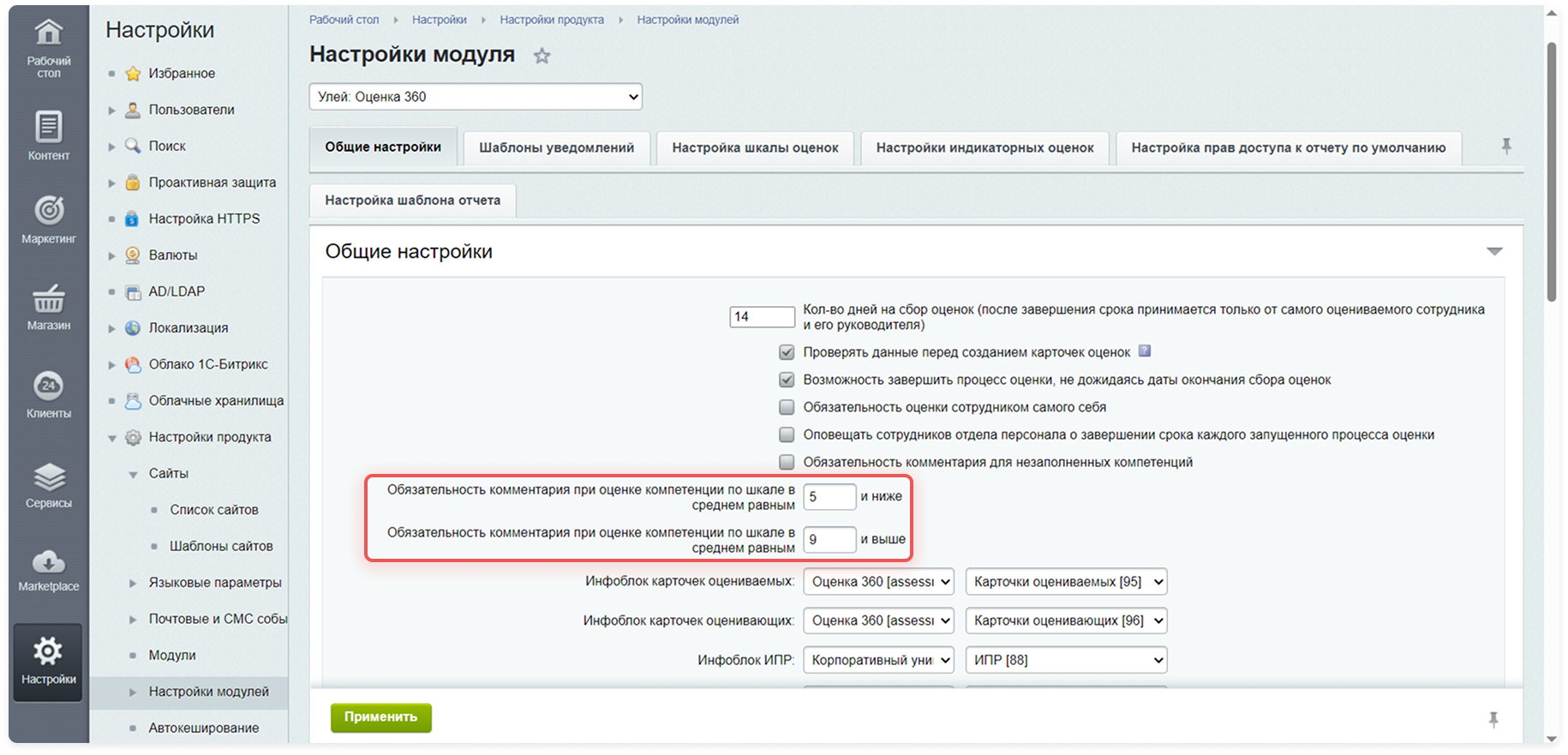Enable Обязательность оценки сотрудником самого себя
Image resolution: width=1568 pixels, height=755 pixels.
(x=787, y=407)
